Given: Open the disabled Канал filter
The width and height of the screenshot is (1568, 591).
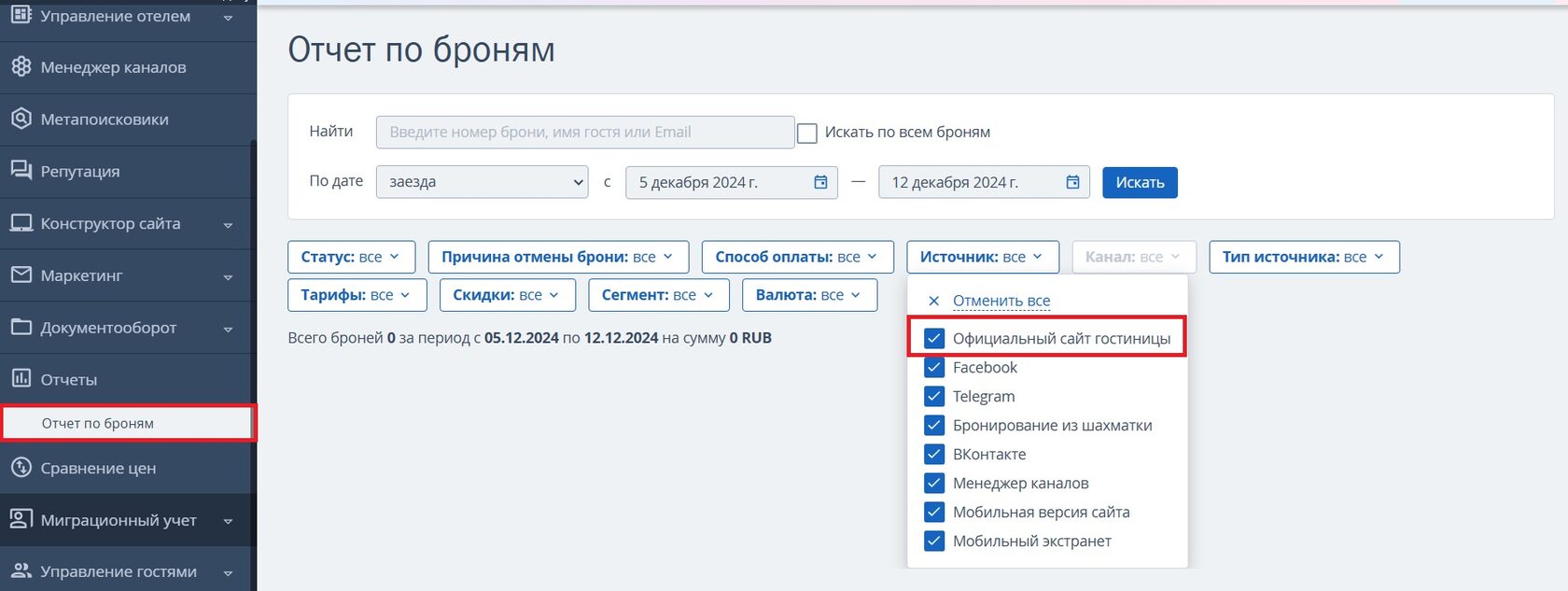Looking at the screenshot, I should (x=1134, y=257).
